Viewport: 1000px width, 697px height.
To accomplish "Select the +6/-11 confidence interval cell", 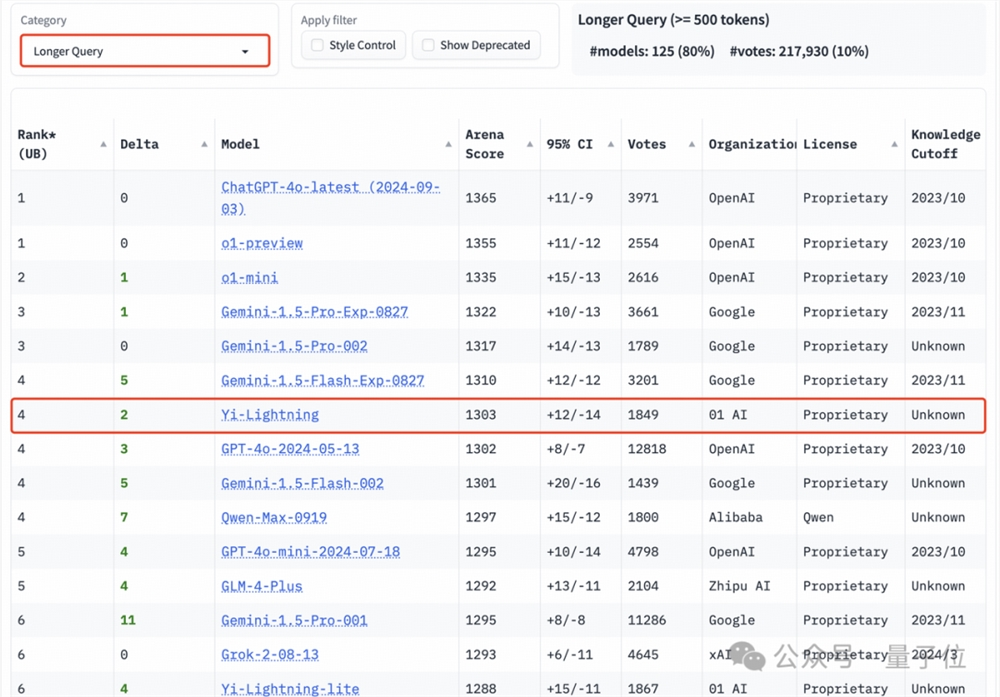I will click(570, 655).
